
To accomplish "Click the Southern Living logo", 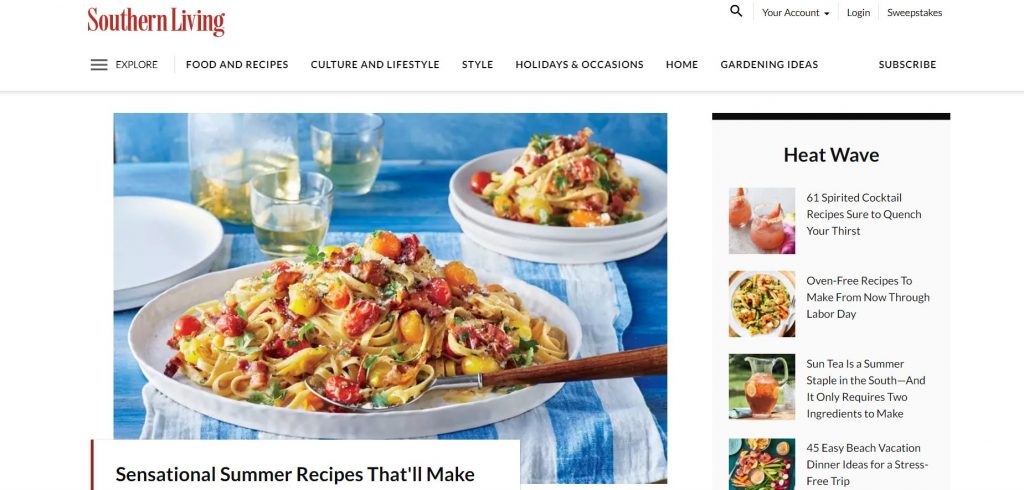I will pos(156,22).
